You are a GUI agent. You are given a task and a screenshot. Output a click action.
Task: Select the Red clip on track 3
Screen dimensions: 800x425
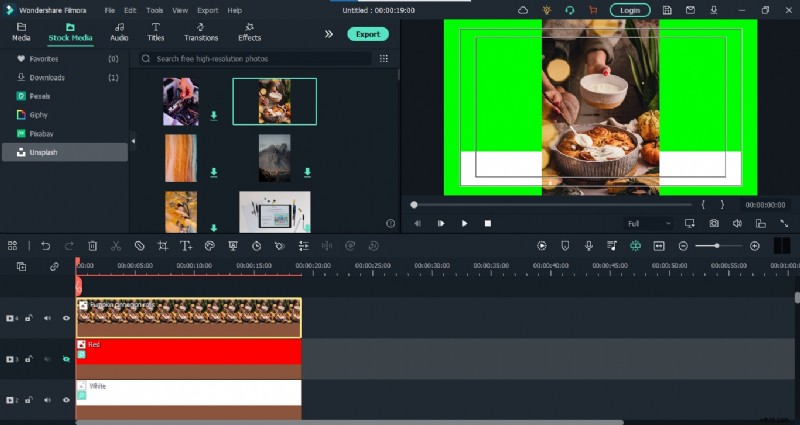coord(189,359)
